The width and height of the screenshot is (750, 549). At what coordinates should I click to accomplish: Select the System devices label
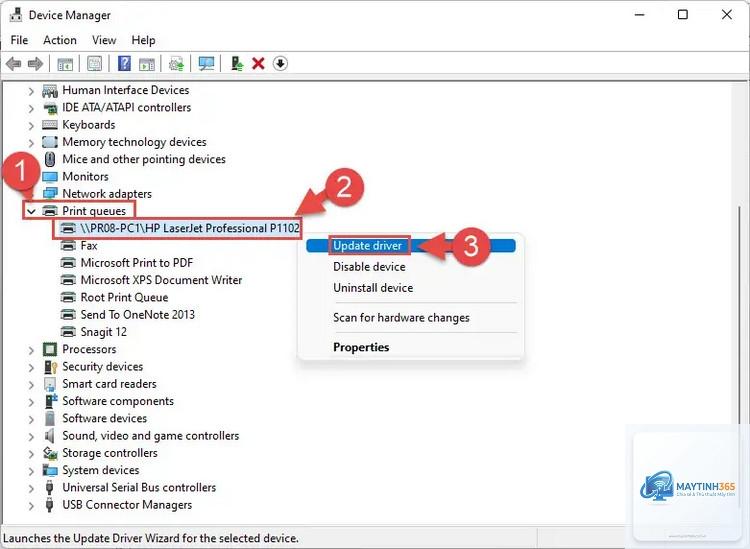tap(101, 470)
